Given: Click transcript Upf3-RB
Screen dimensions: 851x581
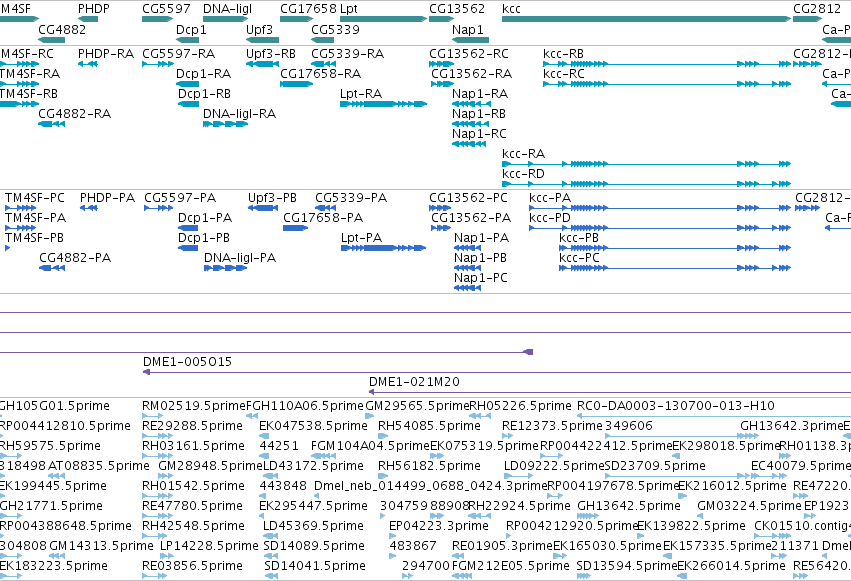Looking at the screenshot, I should pos(262,64).
